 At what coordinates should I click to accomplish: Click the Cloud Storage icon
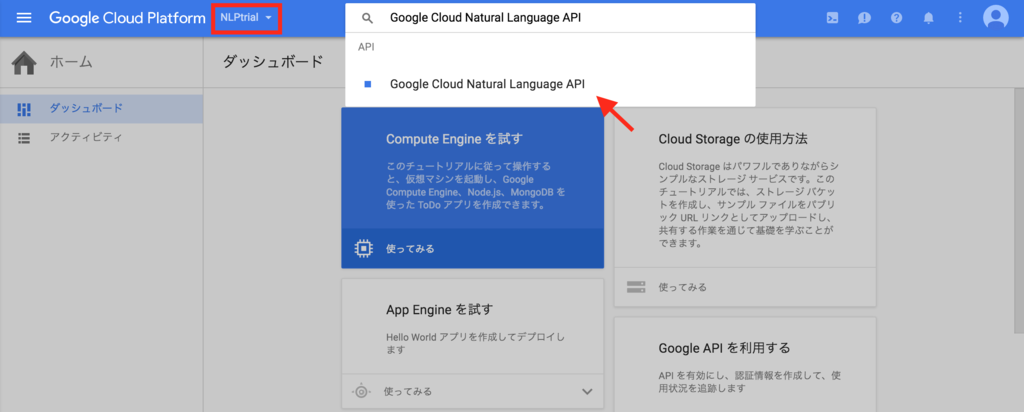click(x=635, y=287)
